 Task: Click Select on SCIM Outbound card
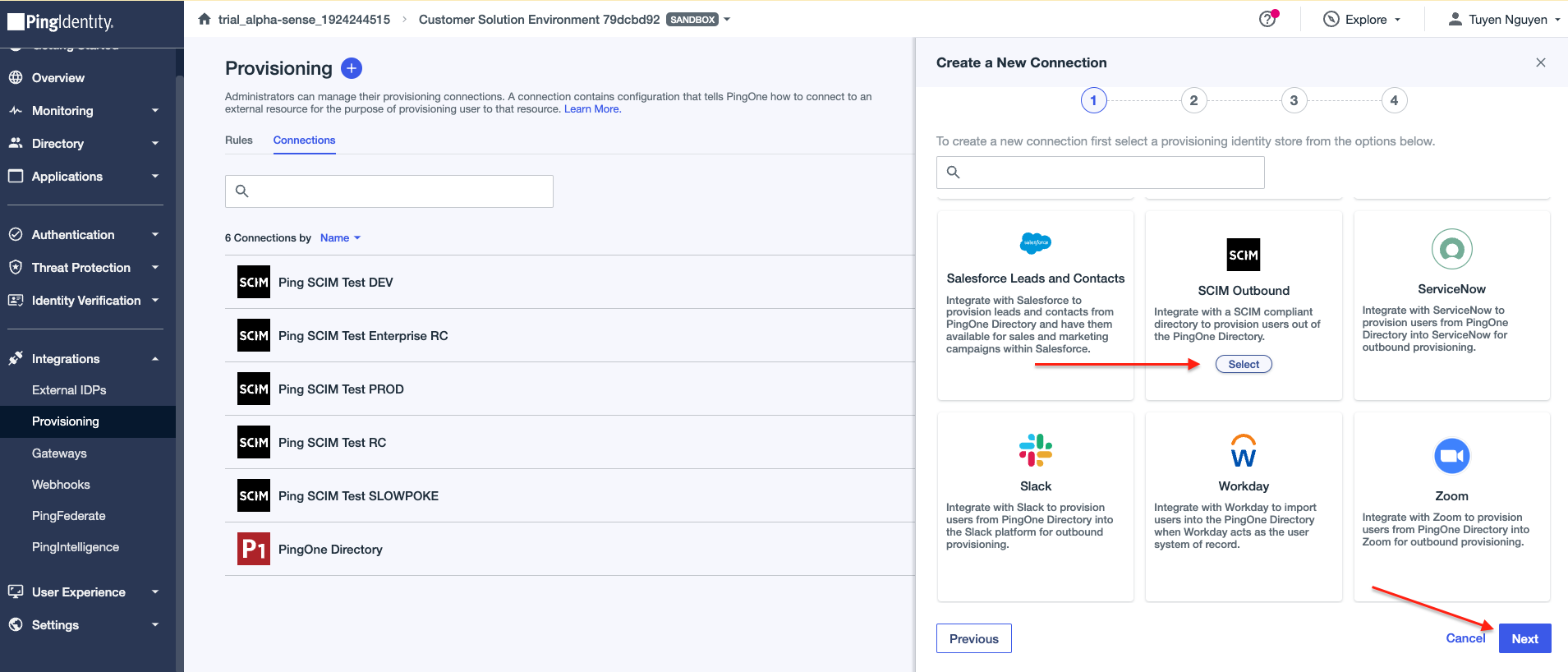pos(1244,364)
